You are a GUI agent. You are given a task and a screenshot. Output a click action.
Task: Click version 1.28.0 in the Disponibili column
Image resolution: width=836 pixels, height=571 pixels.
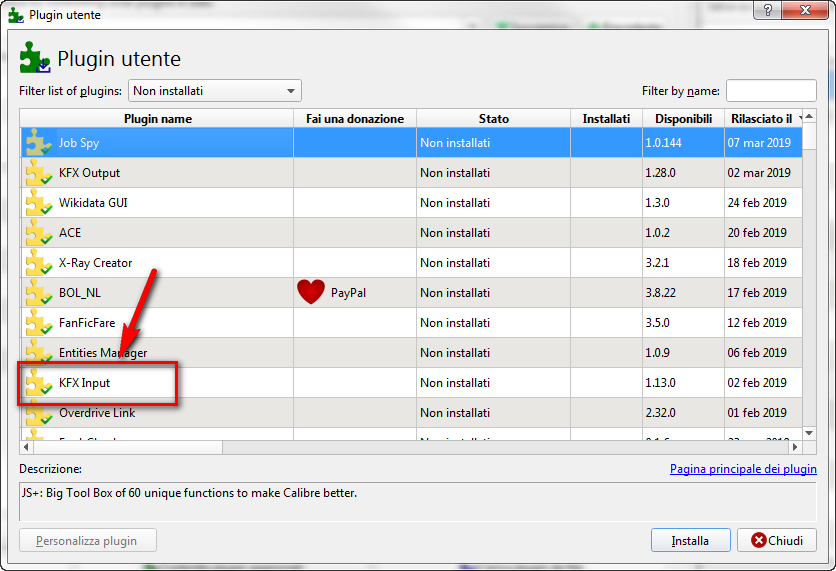coord(661,173)
